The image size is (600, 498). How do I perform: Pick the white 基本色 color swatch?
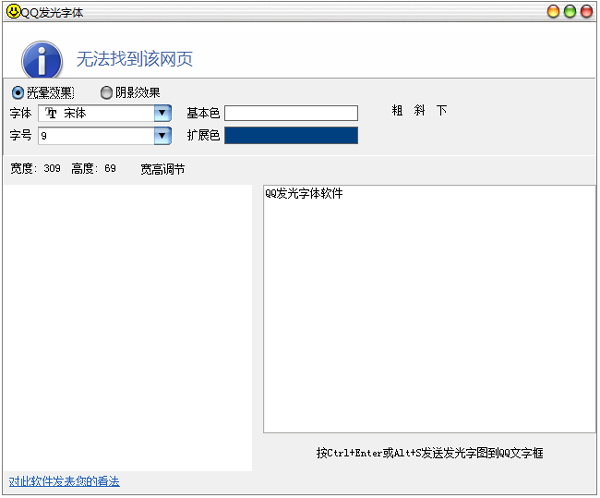[291, 113]
